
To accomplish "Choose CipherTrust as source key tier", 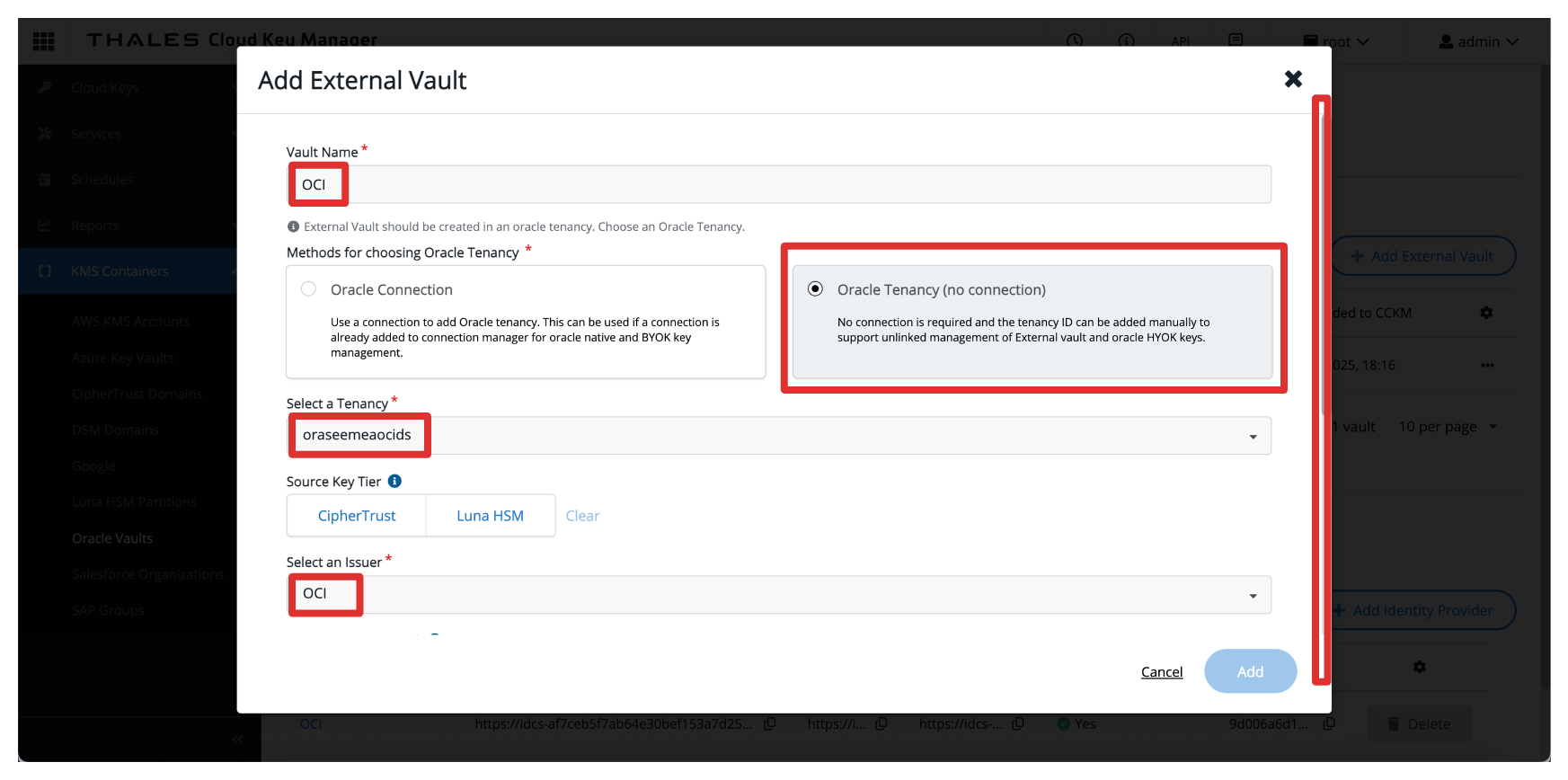I will pos(356,516).
